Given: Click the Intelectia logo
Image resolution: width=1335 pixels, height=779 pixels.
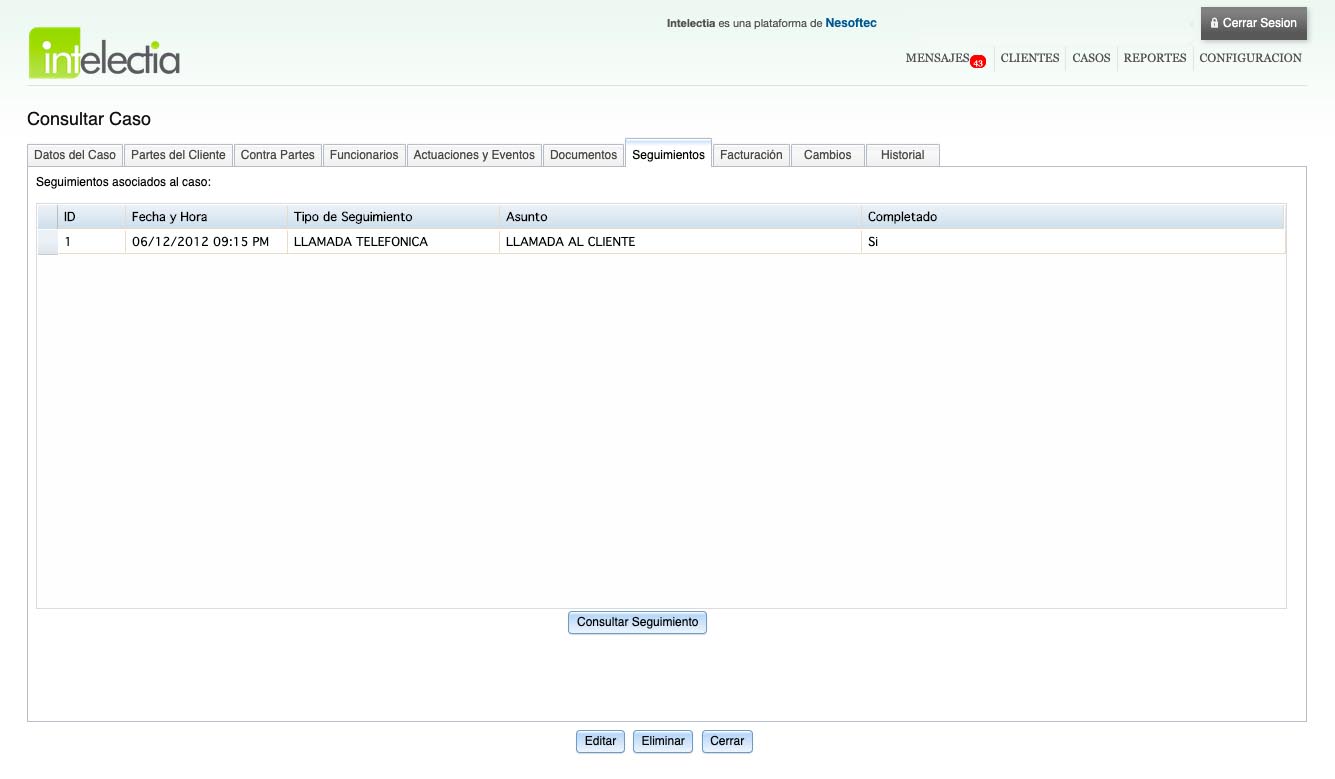Looking at the screenshot, I should click(104, 53).
